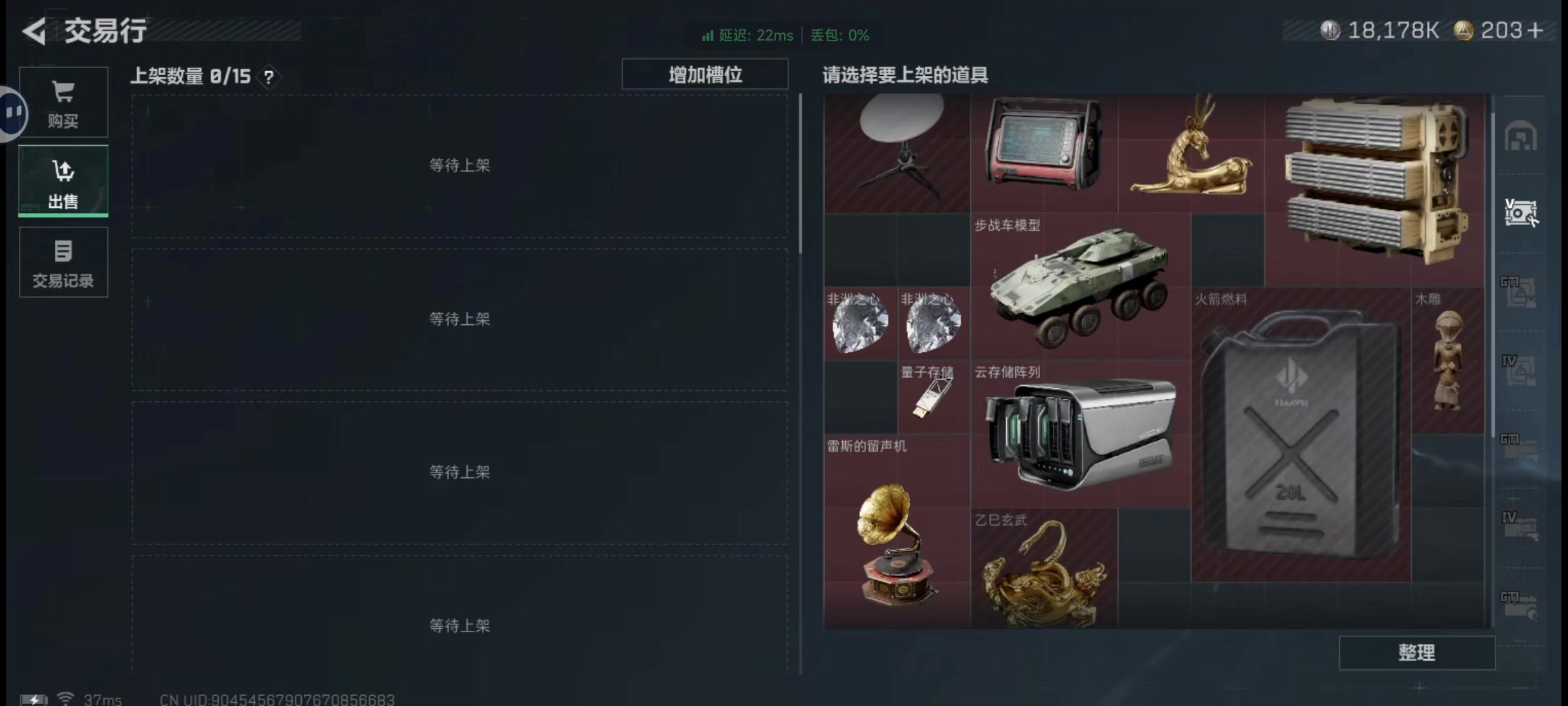
Task: Go back using the arrow beside 交易行
Action: (x=34, y=31)
